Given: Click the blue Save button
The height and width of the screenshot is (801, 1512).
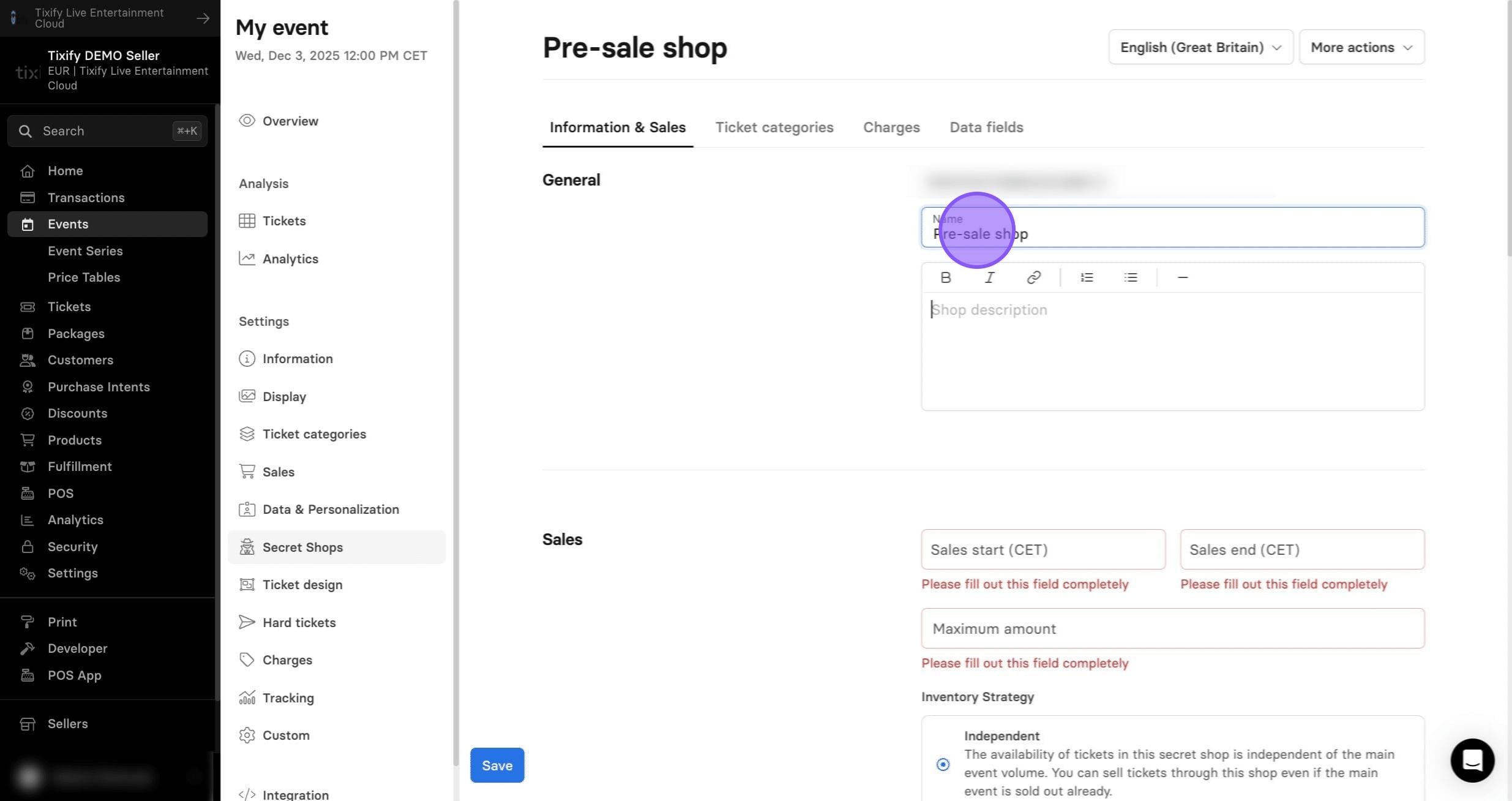Looking at the screenshot, I should click(497, 765).
